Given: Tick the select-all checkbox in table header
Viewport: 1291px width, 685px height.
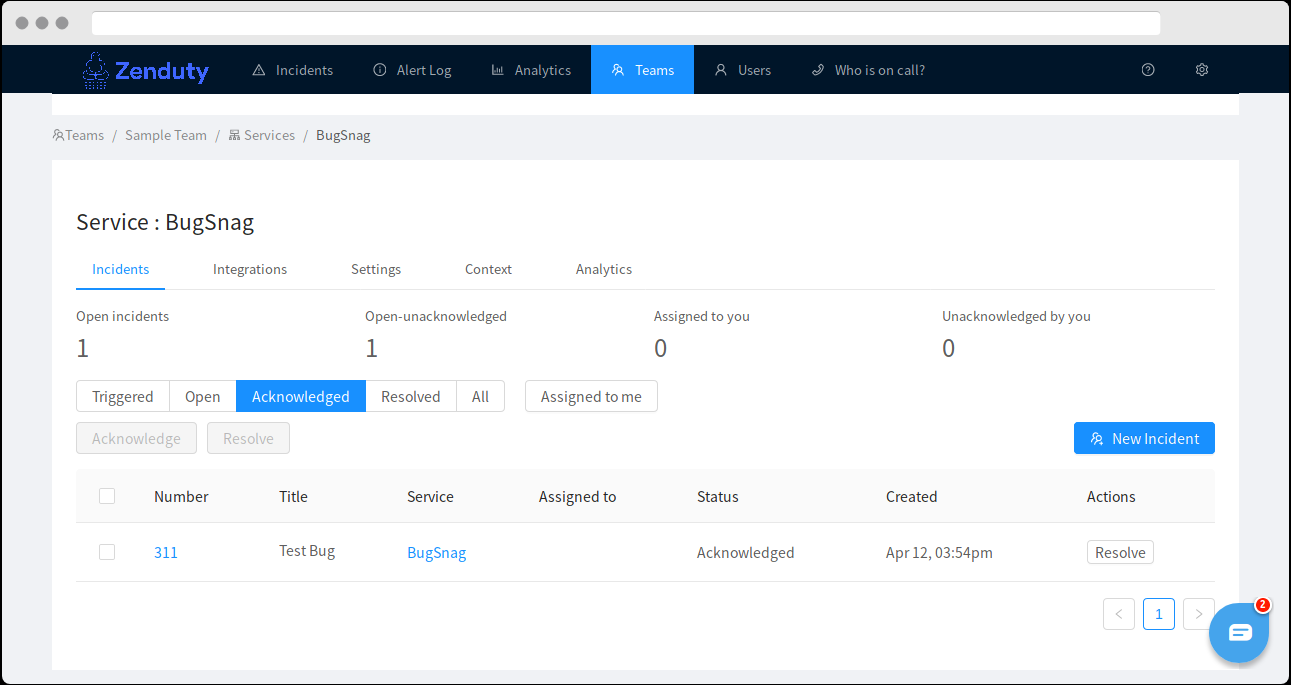Looking at the screenshot, I should click(107, 496).
